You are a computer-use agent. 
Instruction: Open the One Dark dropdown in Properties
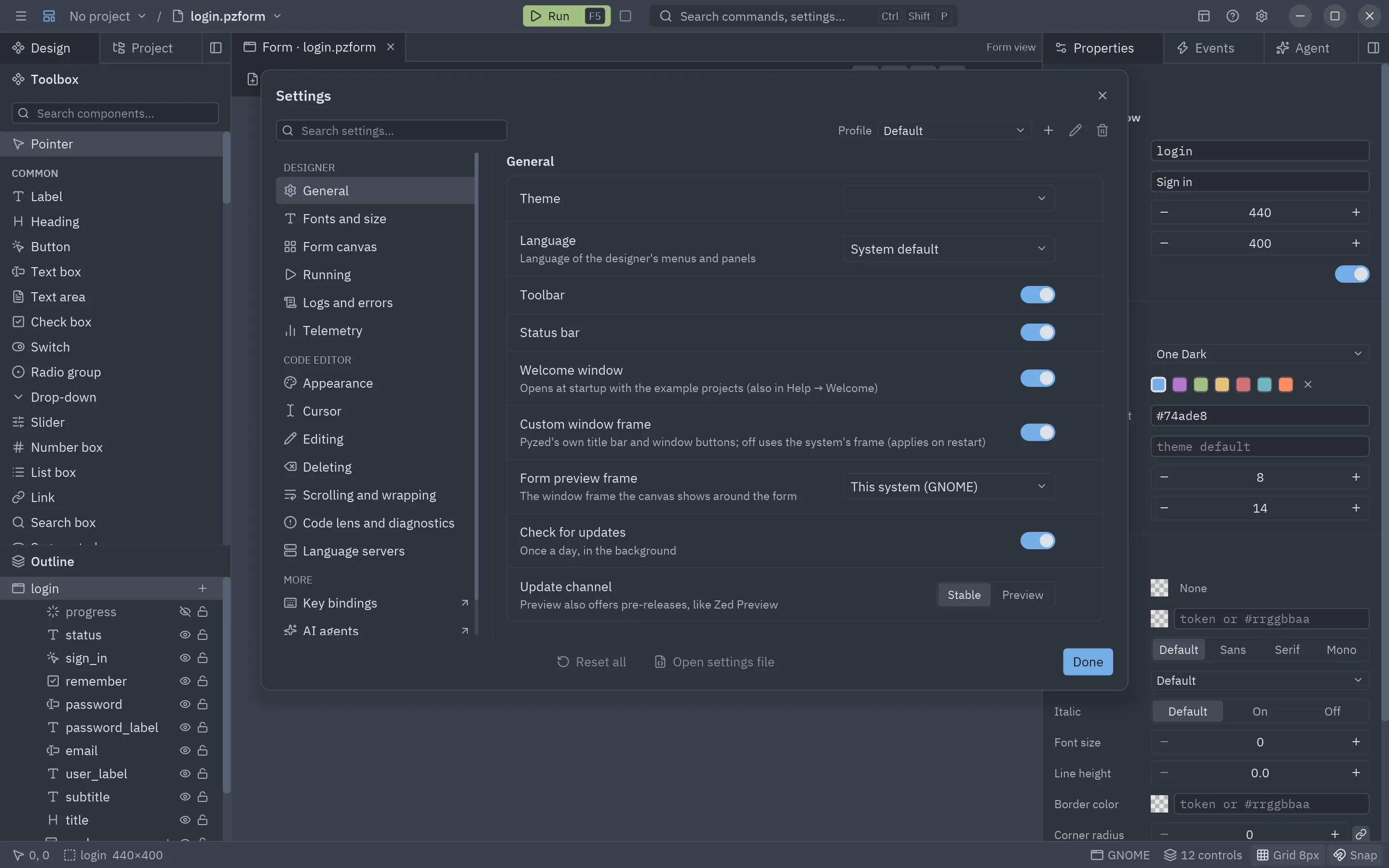[1260, 354]
